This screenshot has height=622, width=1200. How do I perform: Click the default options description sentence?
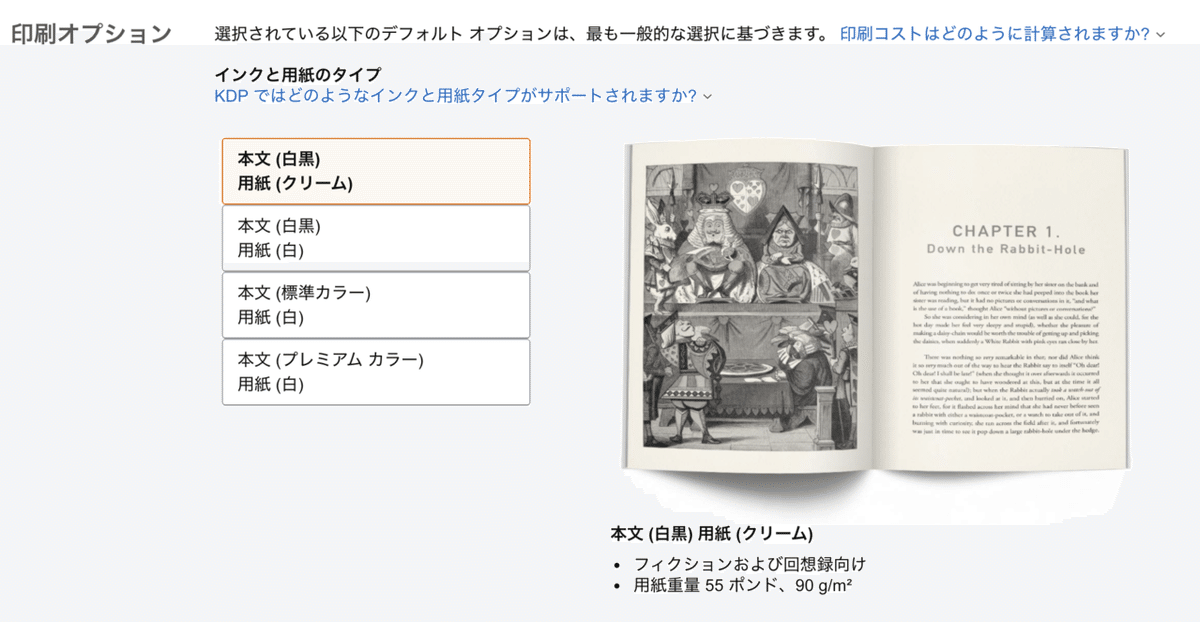click(521, 33)
